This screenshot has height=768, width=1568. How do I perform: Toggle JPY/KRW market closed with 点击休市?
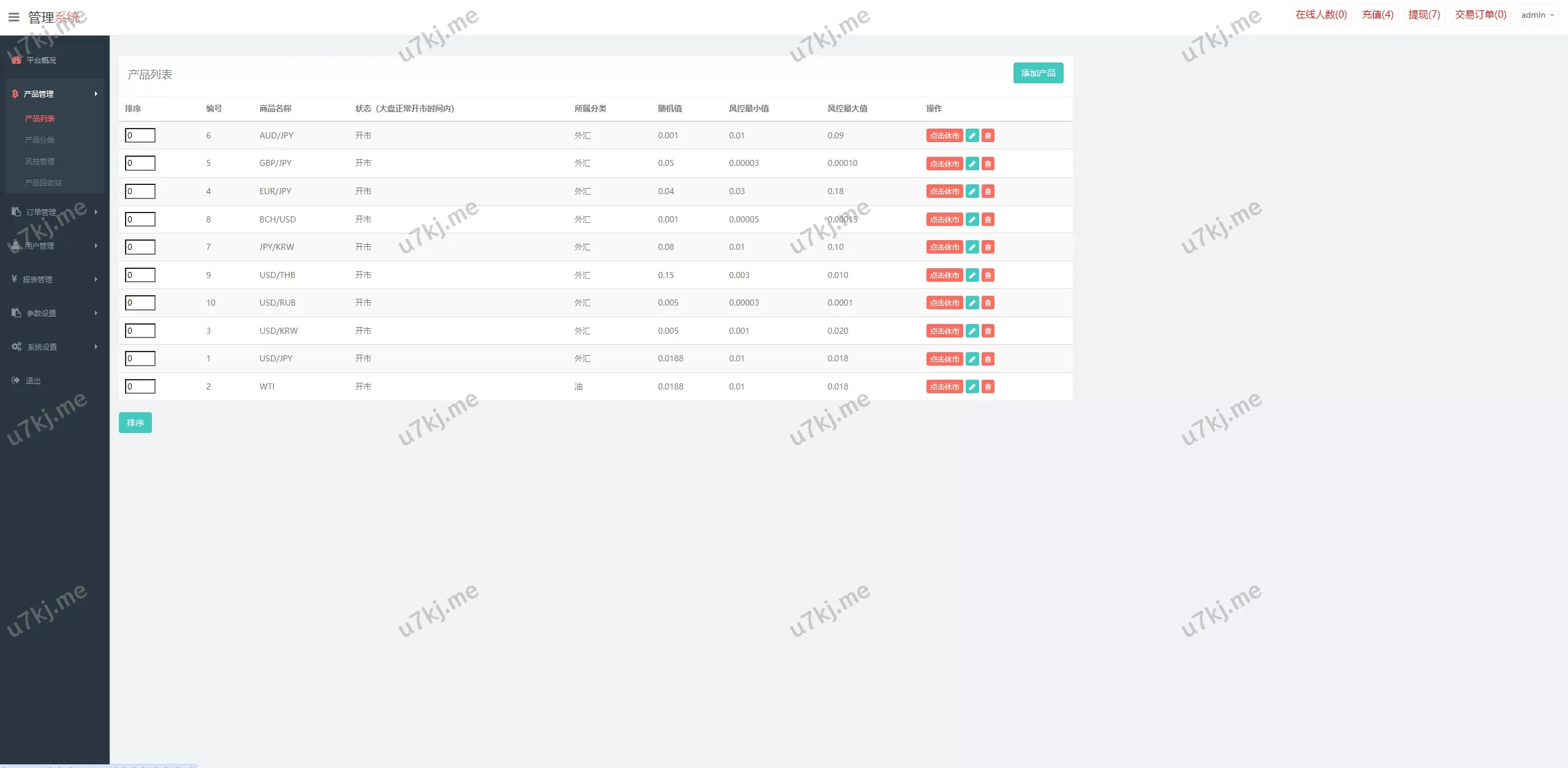tap(944, 247)
